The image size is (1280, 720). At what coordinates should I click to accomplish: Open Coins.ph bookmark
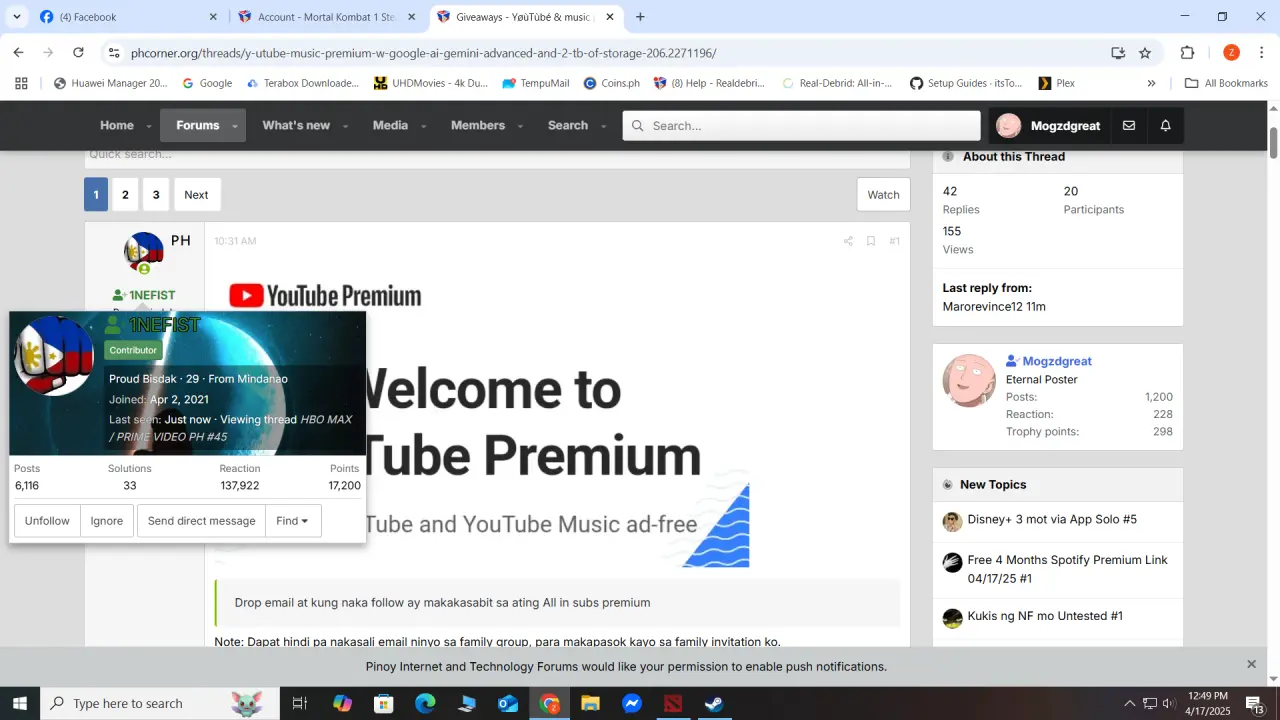(x=611, y=83)
